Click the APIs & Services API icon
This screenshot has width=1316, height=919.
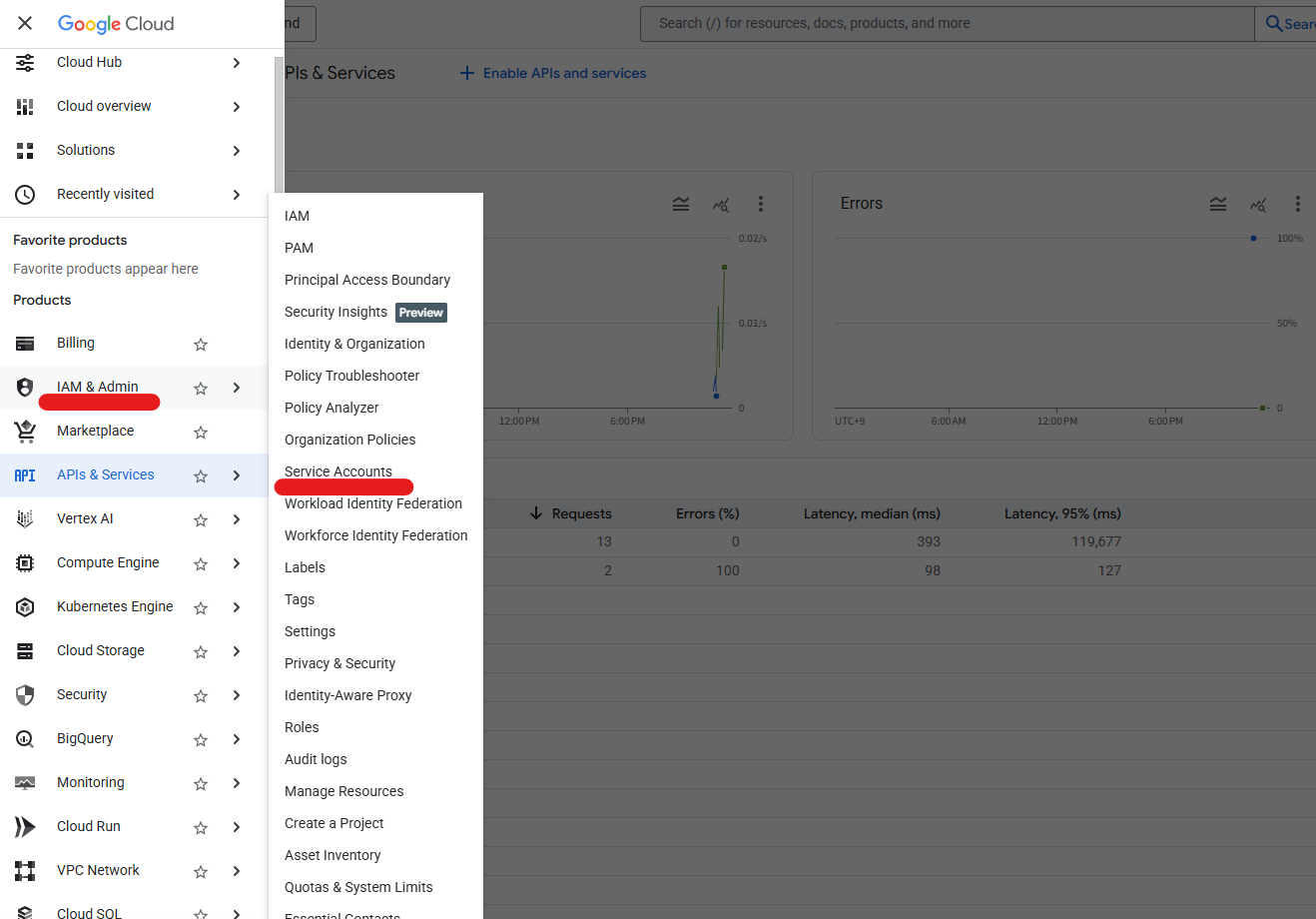(x=25, y=475)
